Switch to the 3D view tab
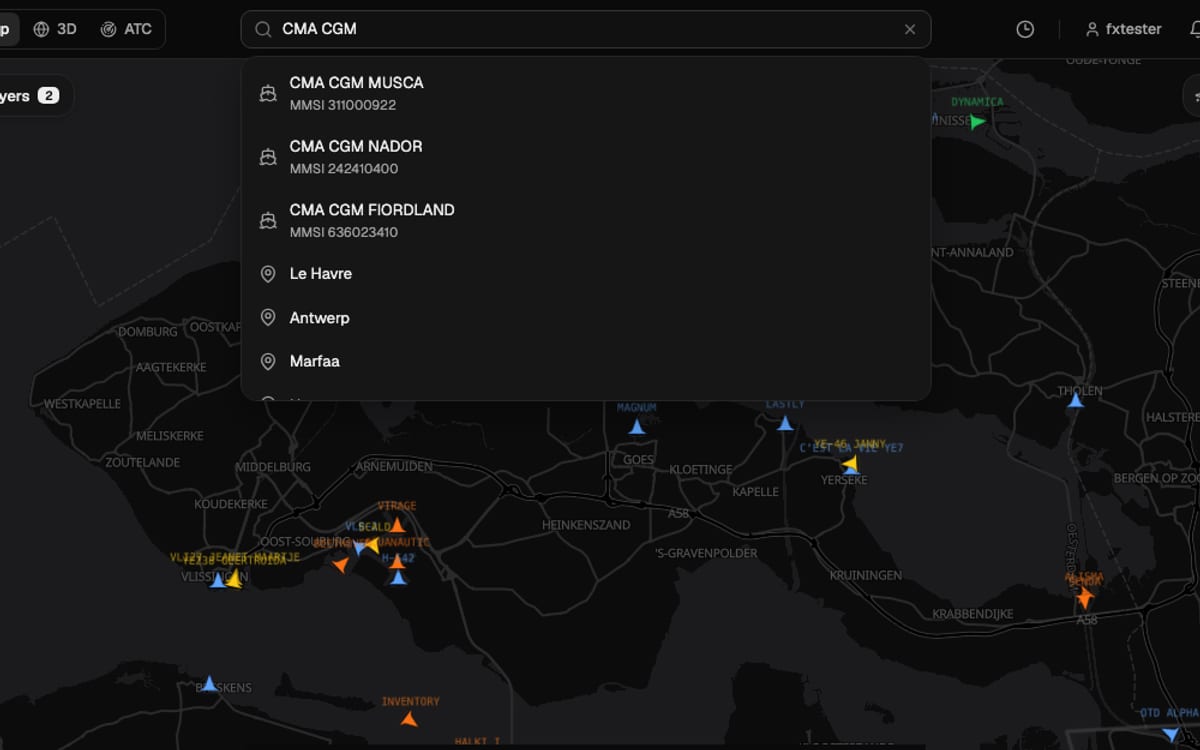1200x750 pixels. (x=55, y=29)
